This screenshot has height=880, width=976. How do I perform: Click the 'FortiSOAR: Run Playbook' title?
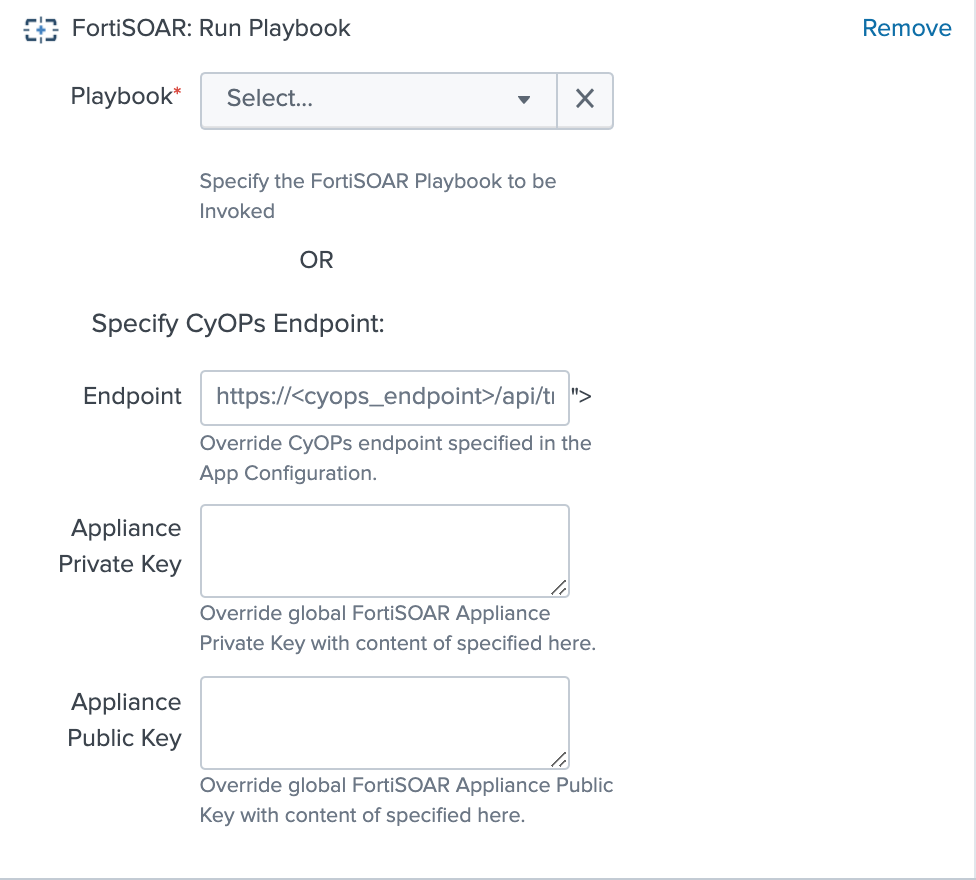(x=211, y=28)
